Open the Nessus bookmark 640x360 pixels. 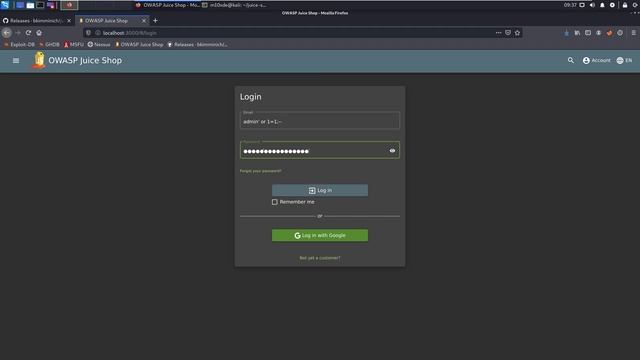coord(99,44)
